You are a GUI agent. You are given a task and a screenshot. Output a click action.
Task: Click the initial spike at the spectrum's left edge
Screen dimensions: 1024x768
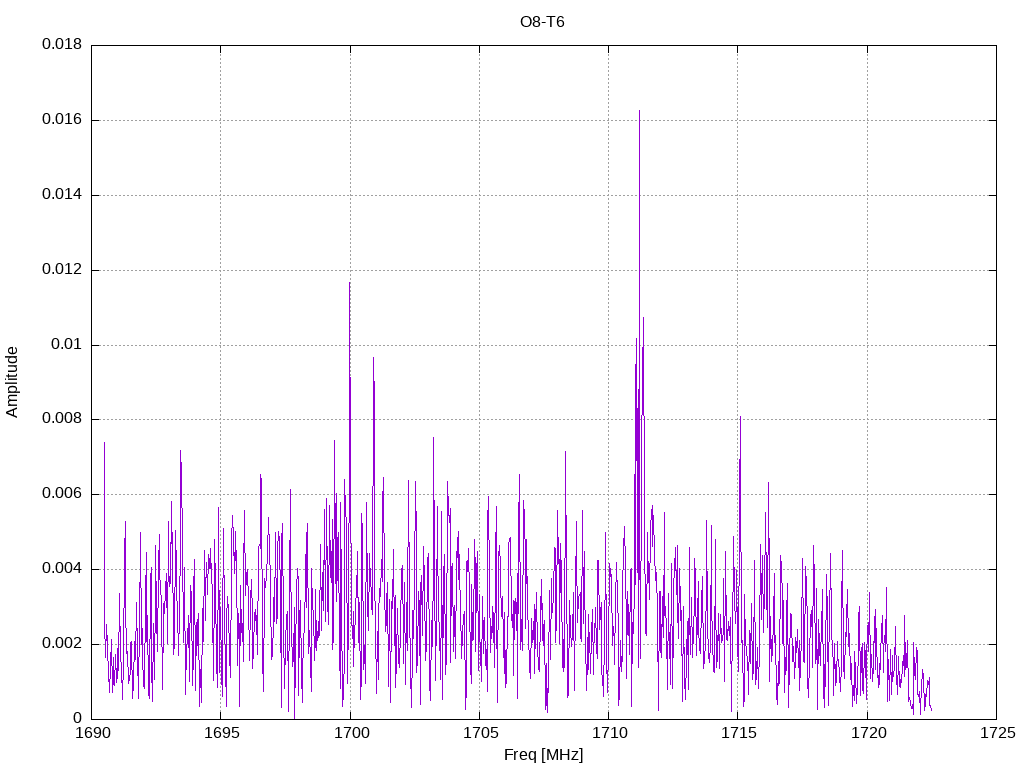[x=104, y=445]
